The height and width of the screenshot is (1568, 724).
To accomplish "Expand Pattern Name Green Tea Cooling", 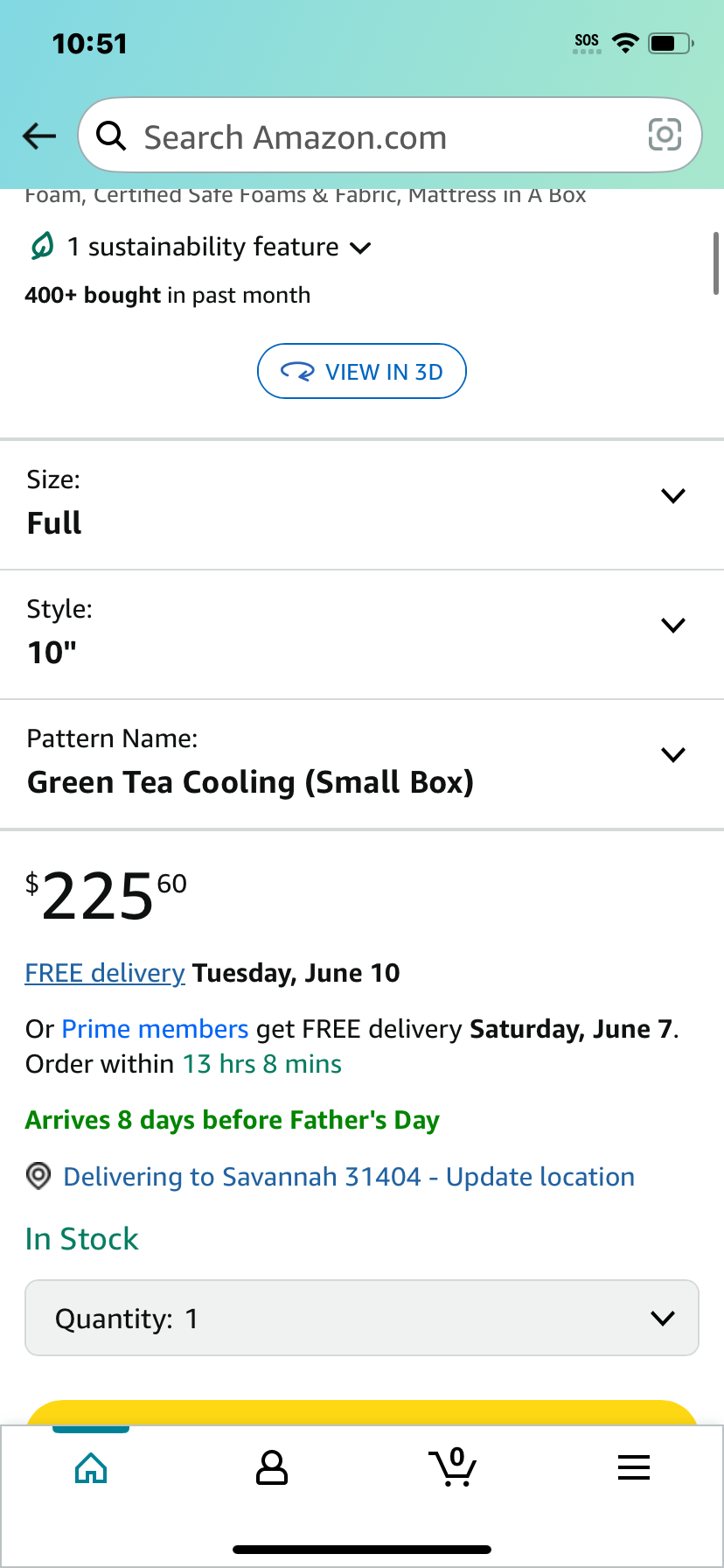I will [x=362, y=764].
